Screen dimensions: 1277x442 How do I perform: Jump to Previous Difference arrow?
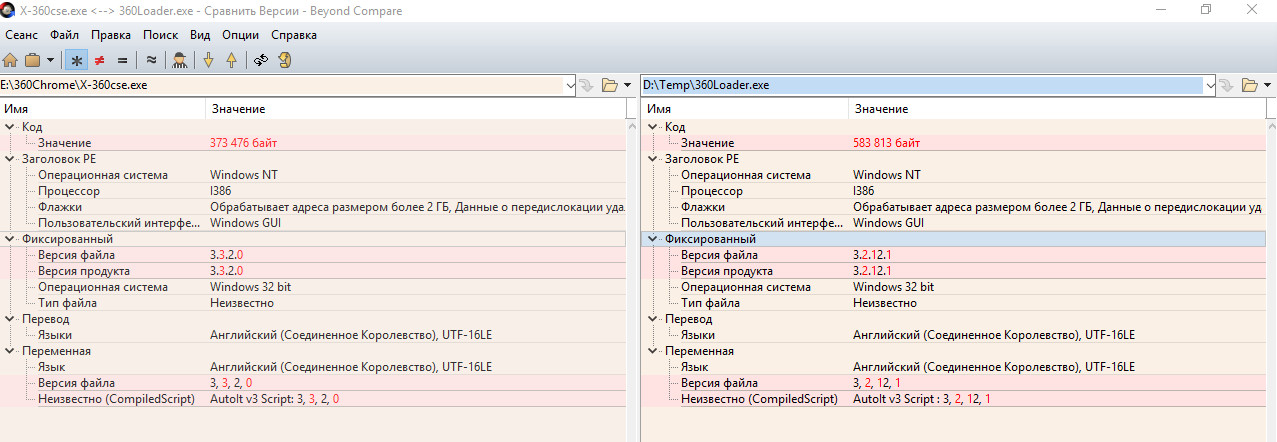[231, 60]
